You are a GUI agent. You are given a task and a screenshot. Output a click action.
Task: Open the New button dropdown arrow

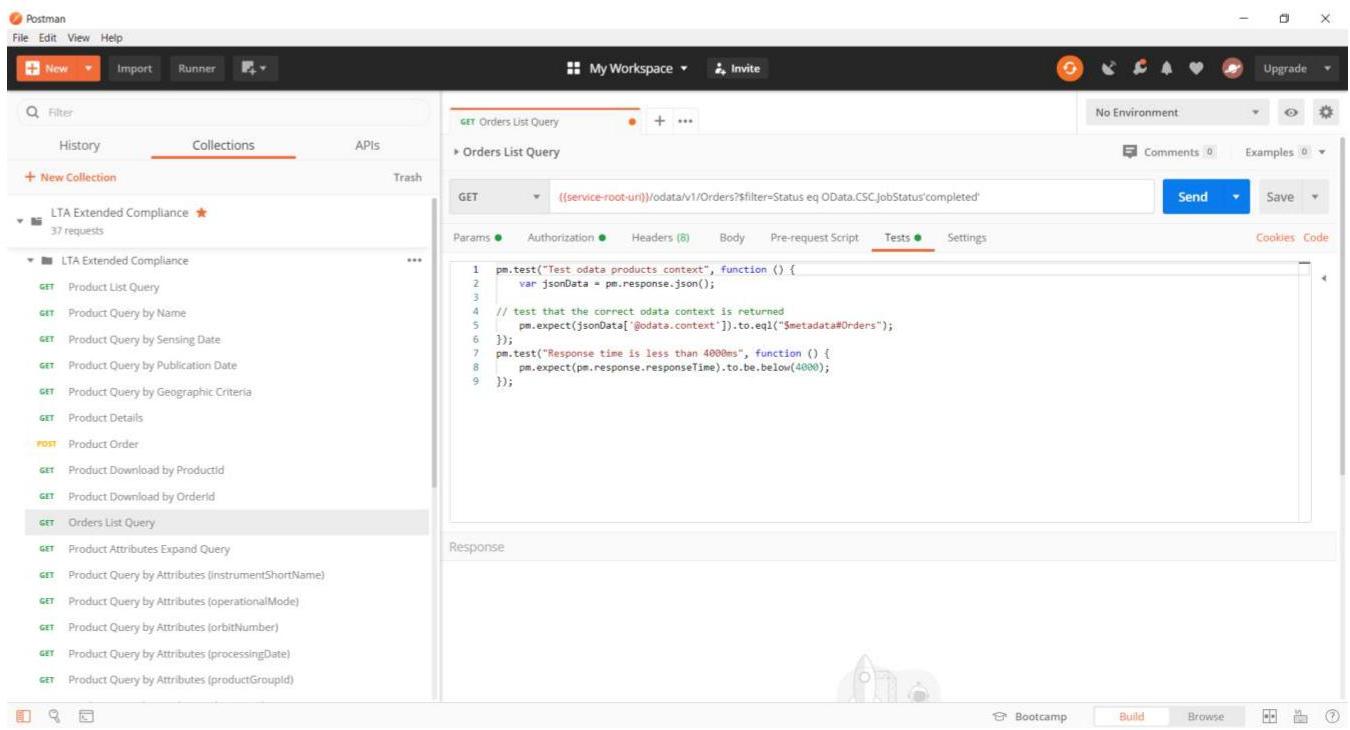tap(87, 68)
